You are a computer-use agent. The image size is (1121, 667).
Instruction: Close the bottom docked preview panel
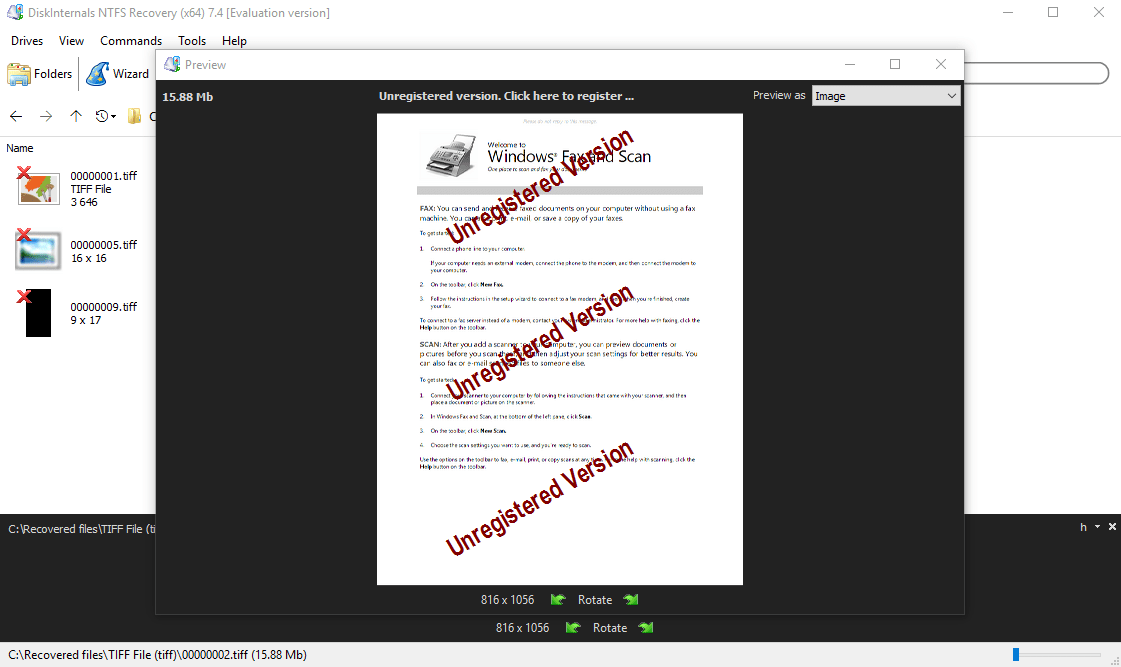tap(1110, 527)
